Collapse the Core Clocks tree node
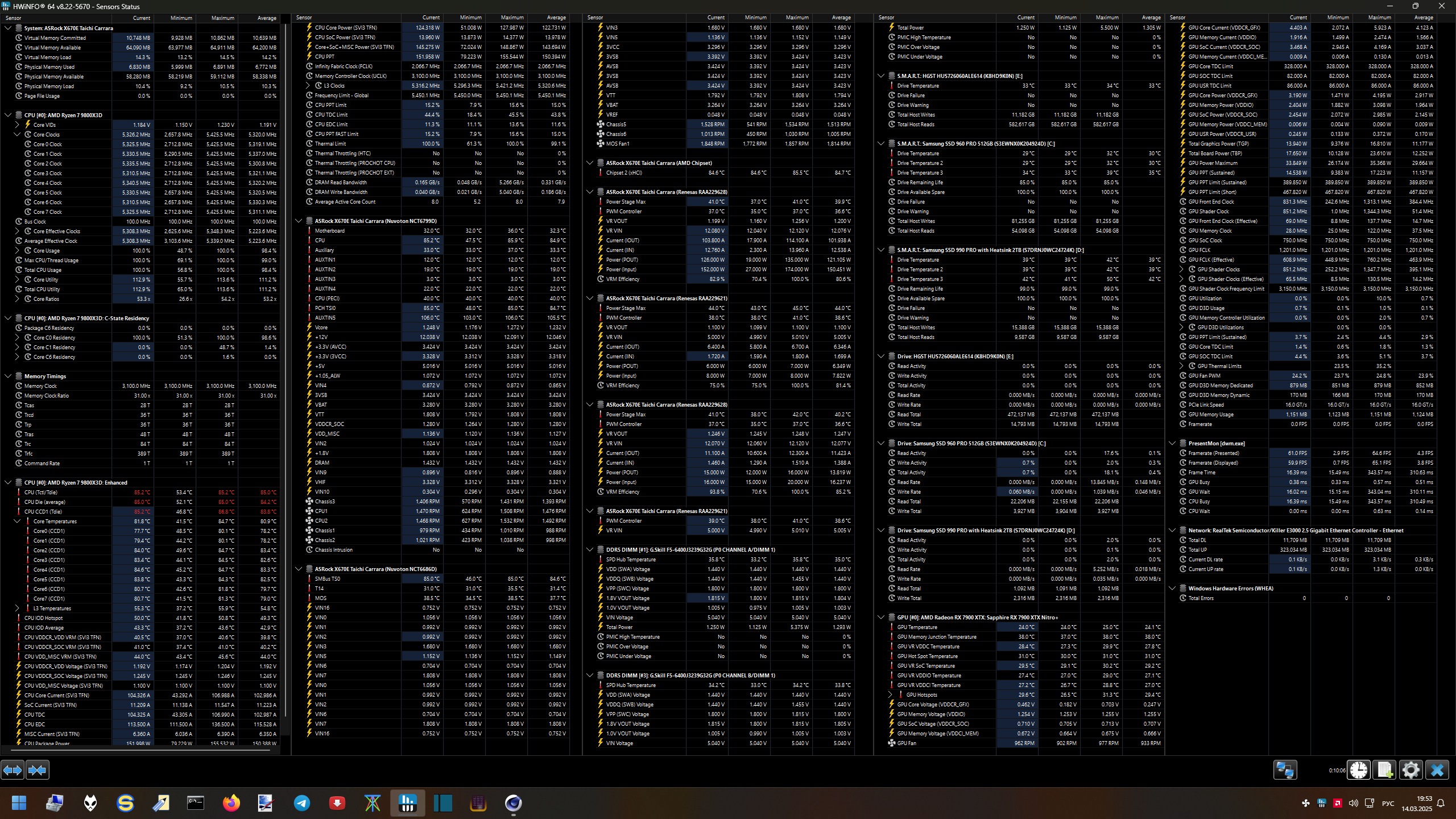The image size is (1456, 819). click(17, 135)
